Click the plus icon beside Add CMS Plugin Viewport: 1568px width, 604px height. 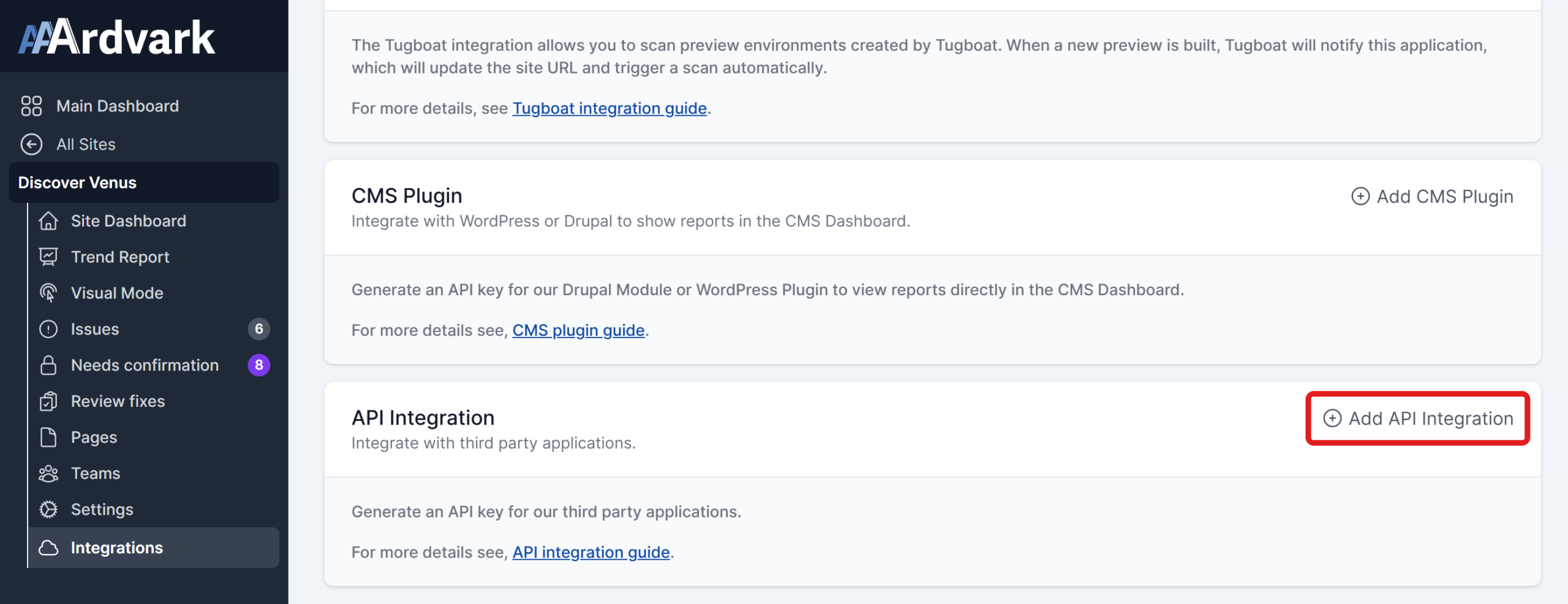coord(1360,197)
